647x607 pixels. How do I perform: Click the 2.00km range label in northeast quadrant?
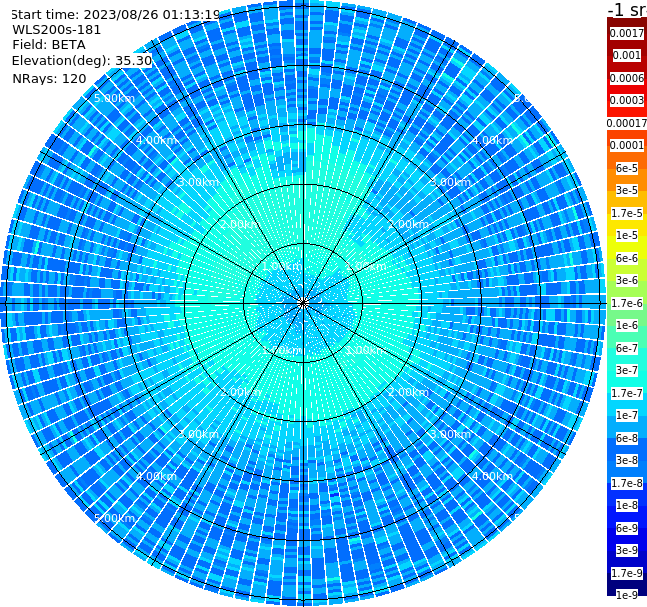pyautogui.click(x=409, y=224)
